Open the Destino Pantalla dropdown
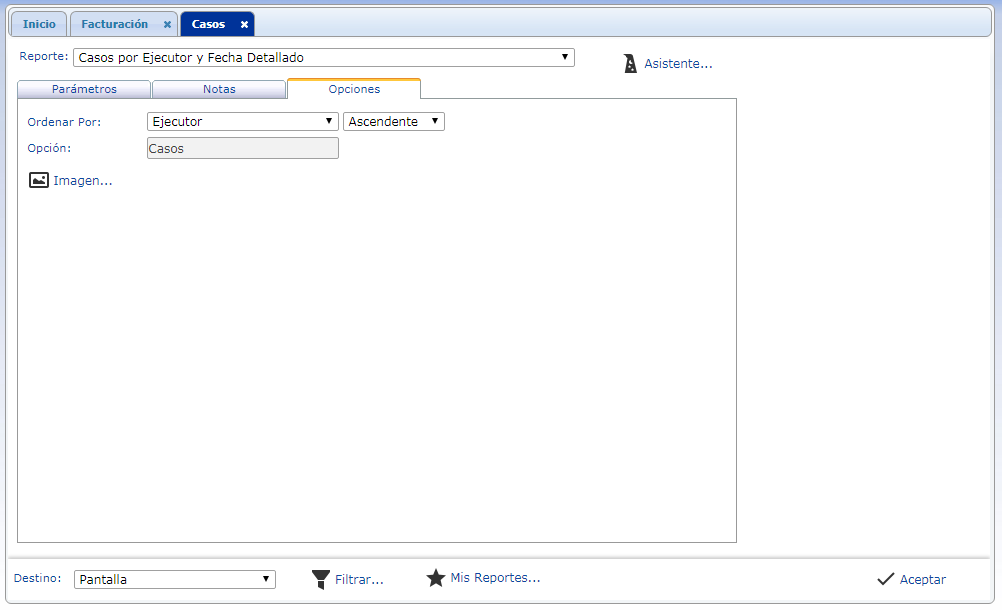 [x=174, y=579]
